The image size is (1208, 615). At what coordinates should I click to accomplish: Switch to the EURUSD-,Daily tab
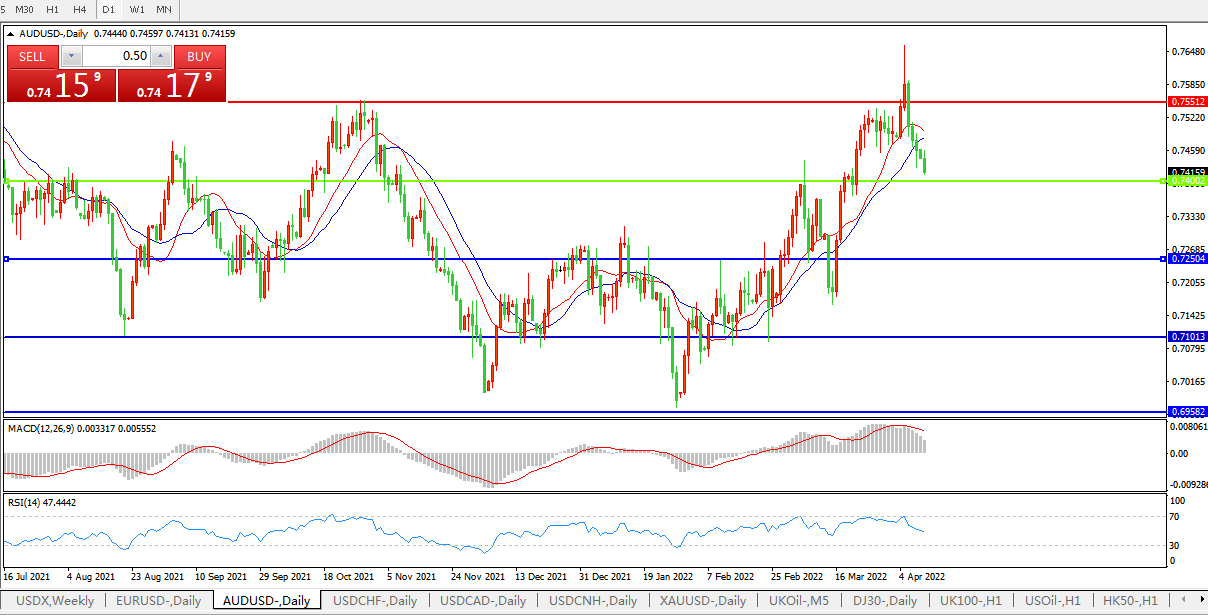click(x=158, y=601)
